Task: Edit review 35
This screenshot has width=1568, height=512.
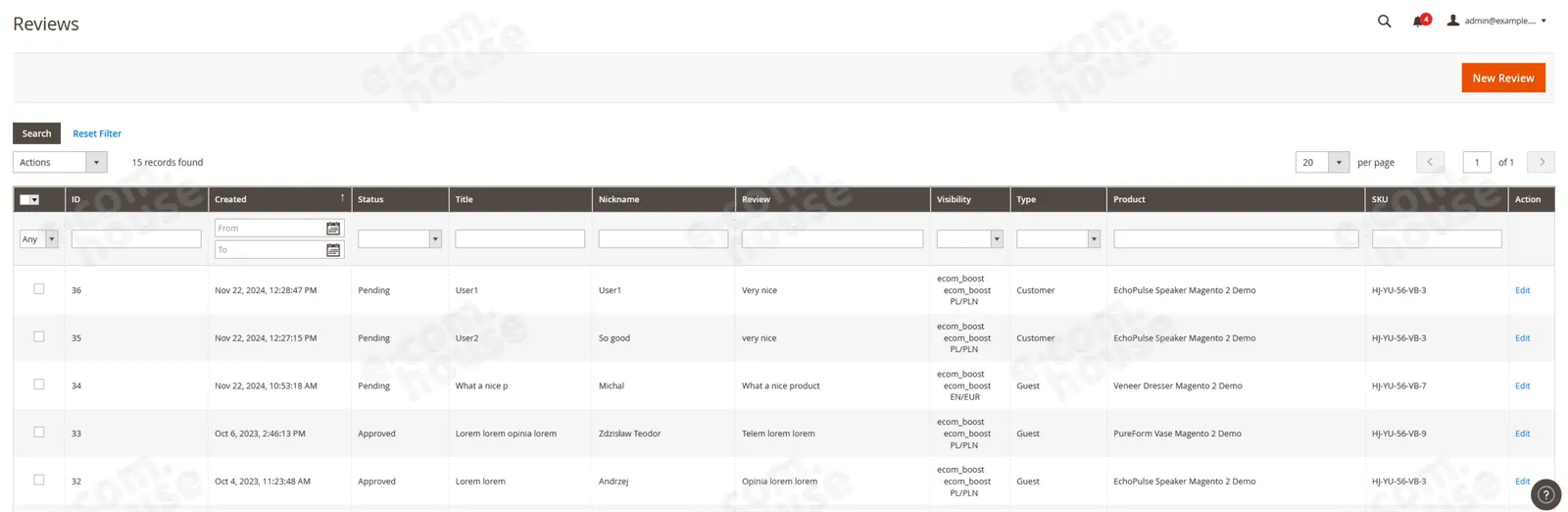Action: click(x=1522, y=337)
